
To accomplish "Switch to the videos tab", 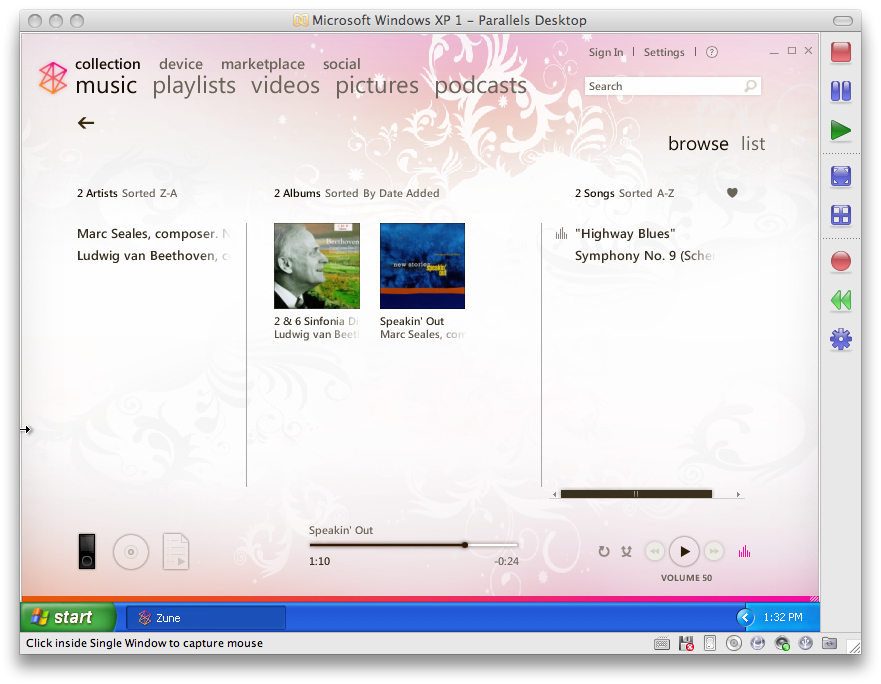I will pyautogui.click(x=285, y=85).
